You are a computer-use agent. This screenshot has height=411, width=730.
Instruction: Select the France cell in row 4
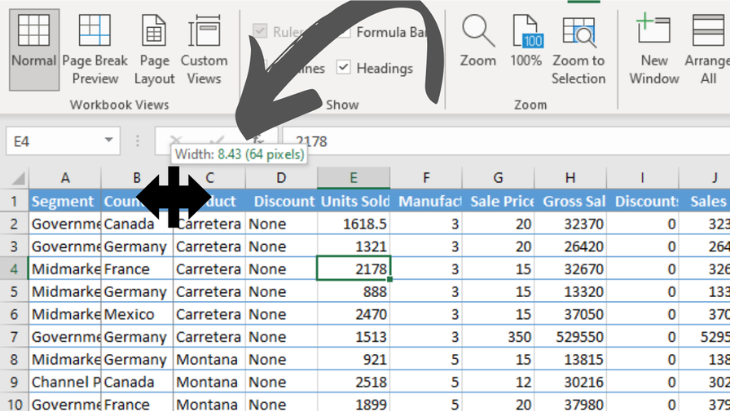(x=137, y=269)
